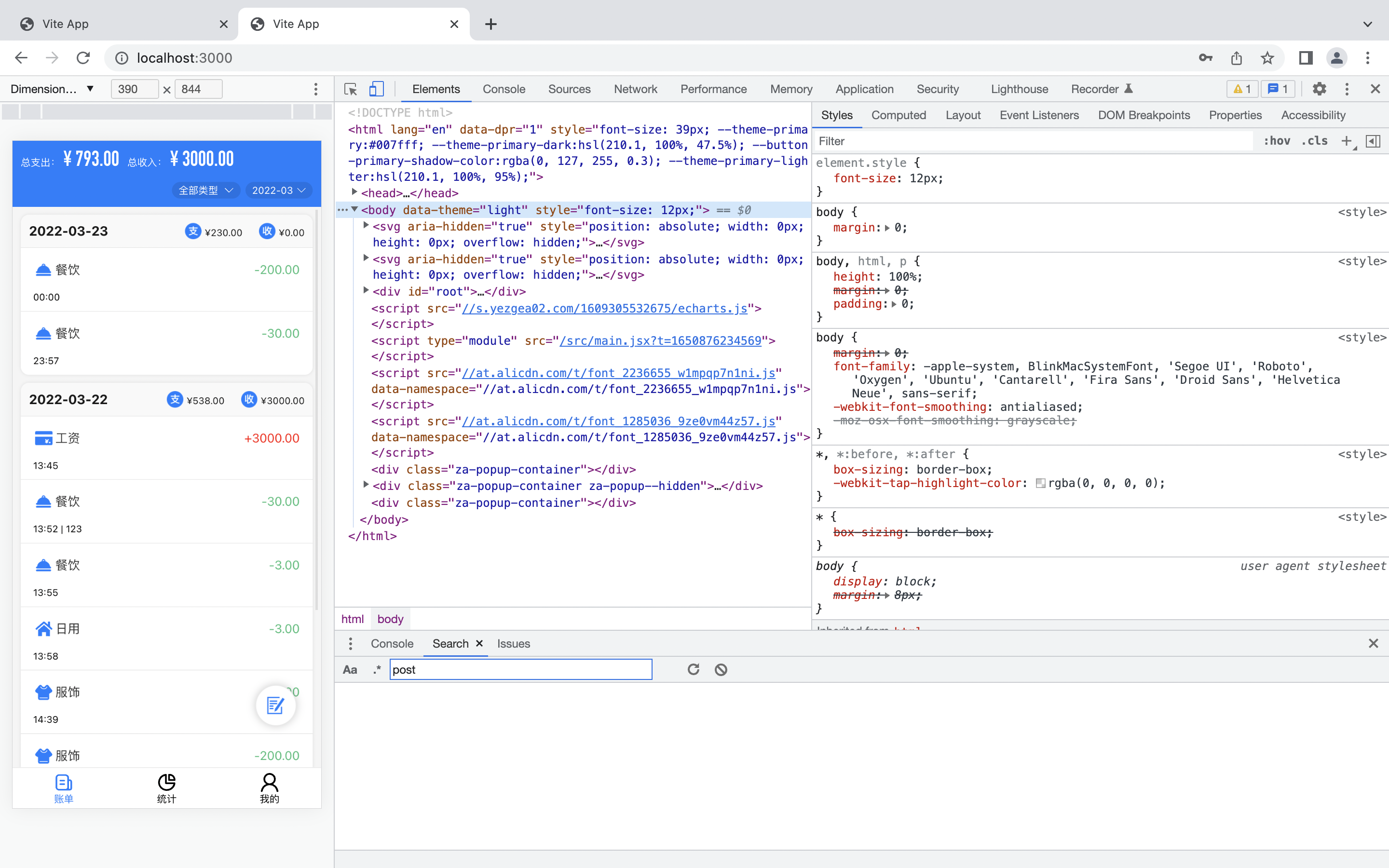Viewport: 1389px width, 868px height.
Task: Click the 服饰 category icon at 14:39
Action: 43,691
